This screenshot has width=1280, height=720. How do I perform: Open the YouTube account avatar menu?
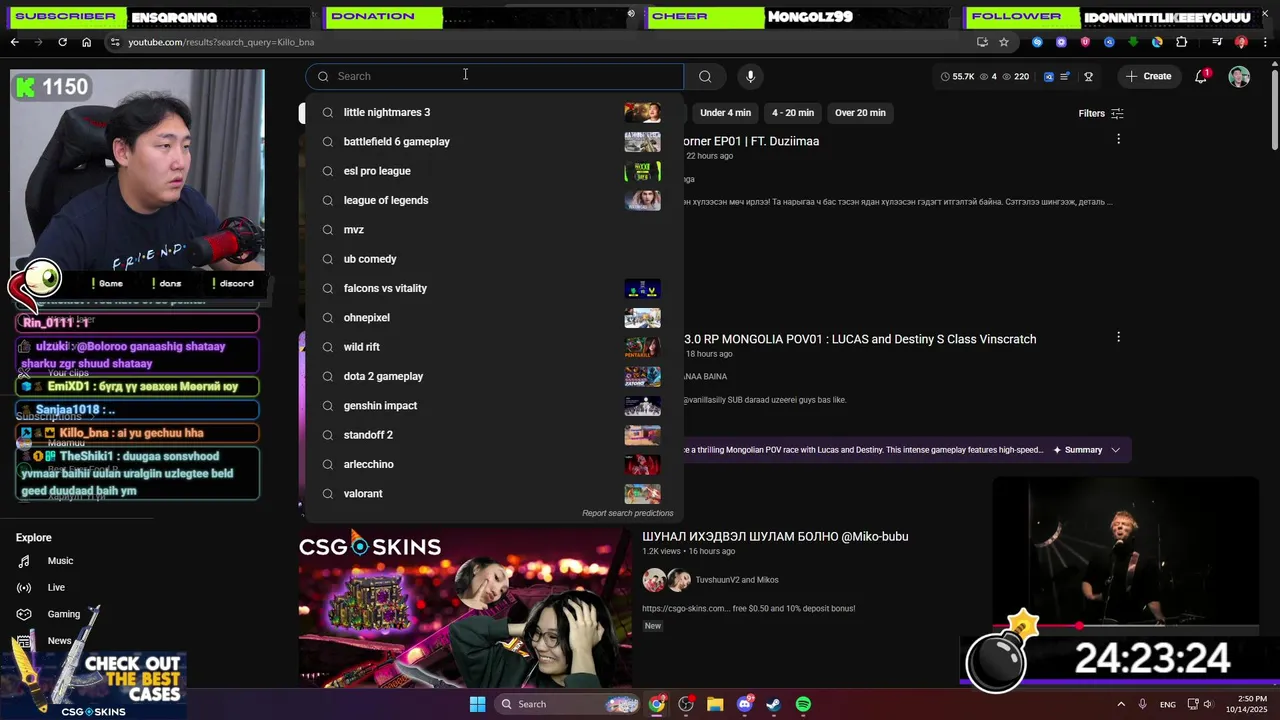[1239, 76]
